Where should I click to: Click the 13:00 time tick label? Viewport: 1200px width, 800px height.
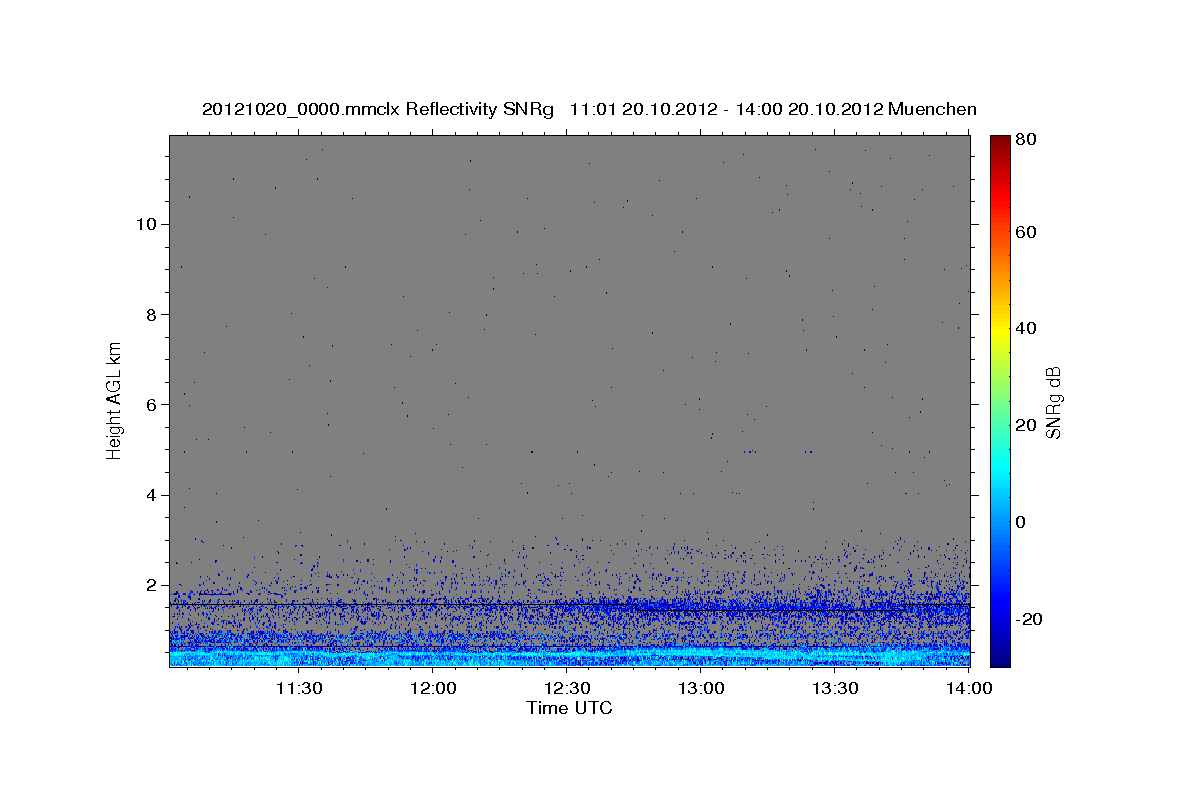702,689
